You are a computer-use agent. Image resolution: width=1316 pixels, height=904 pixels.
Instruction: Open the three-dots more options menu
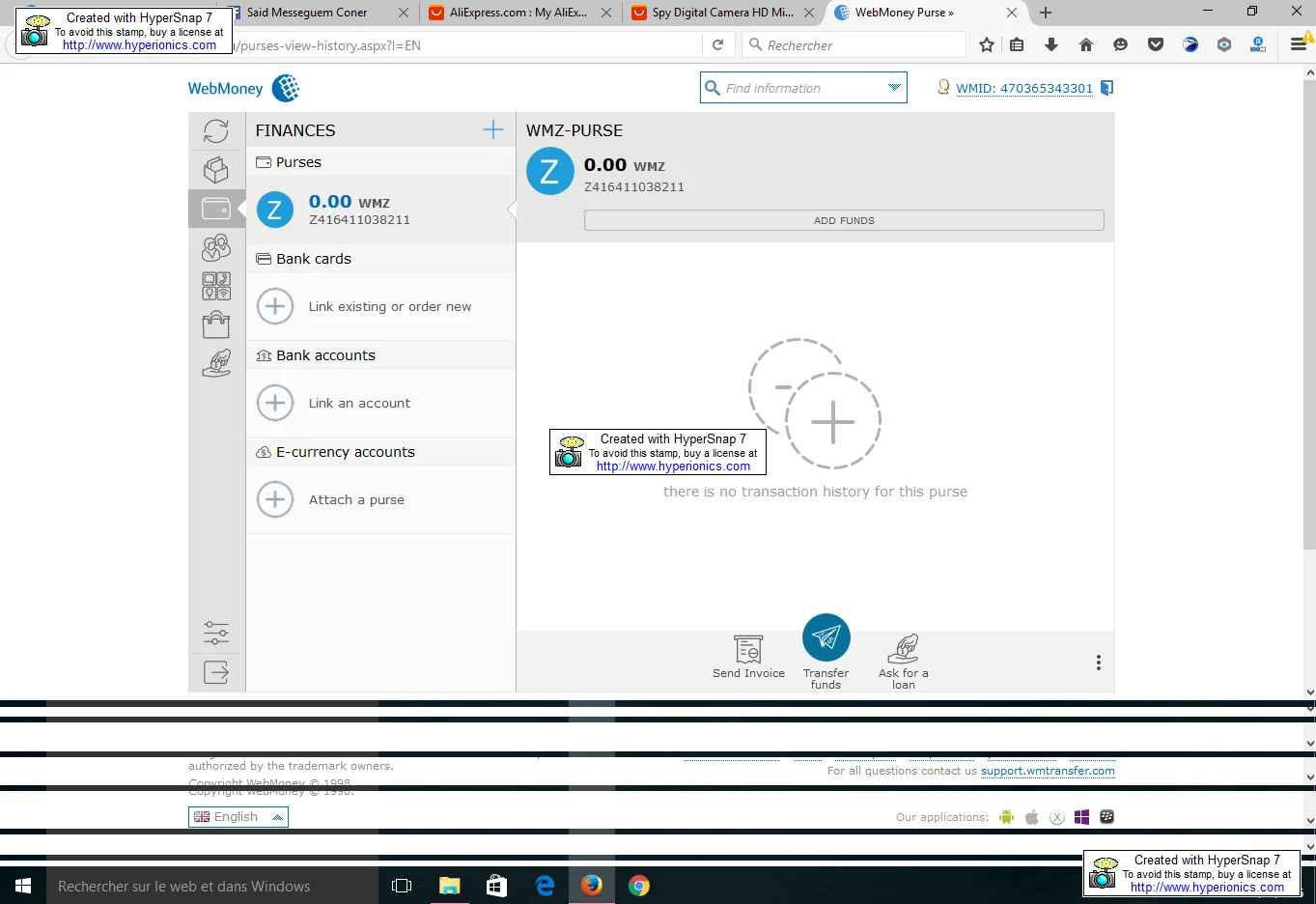click(x=1098, y=663)
